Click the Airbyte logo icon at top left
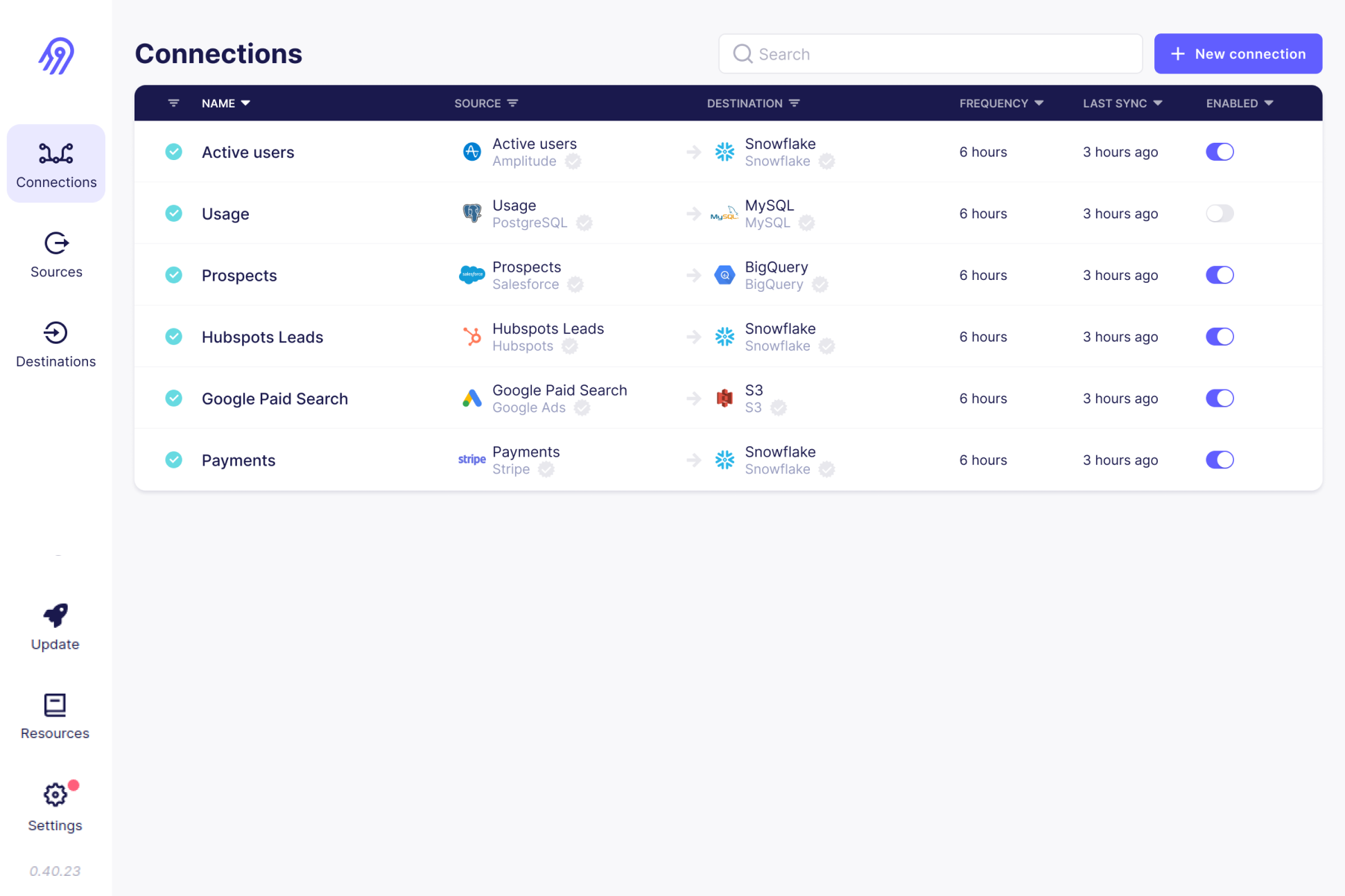Screen dimensions: 1345x896 pos(56,53)
